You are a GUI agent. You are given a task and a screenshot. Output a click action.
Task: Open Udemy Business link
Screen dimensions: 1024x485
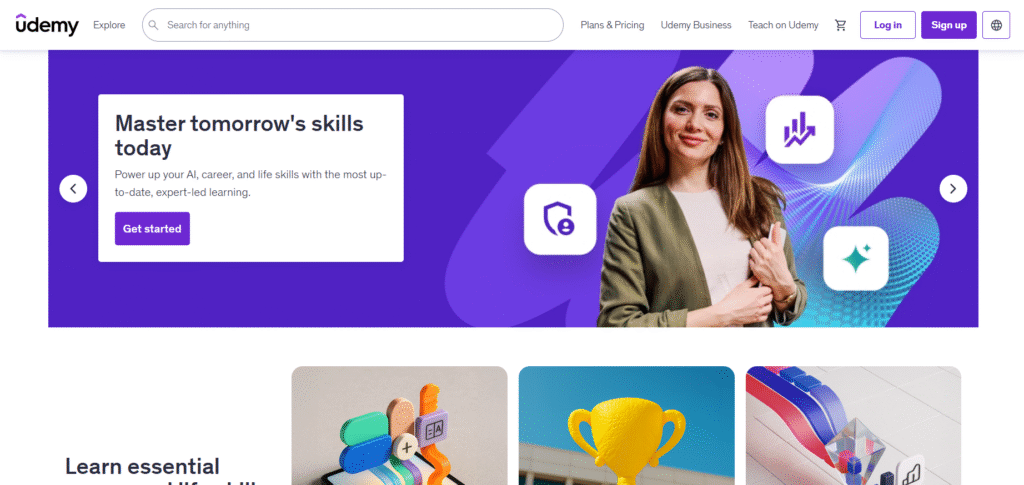696,25
